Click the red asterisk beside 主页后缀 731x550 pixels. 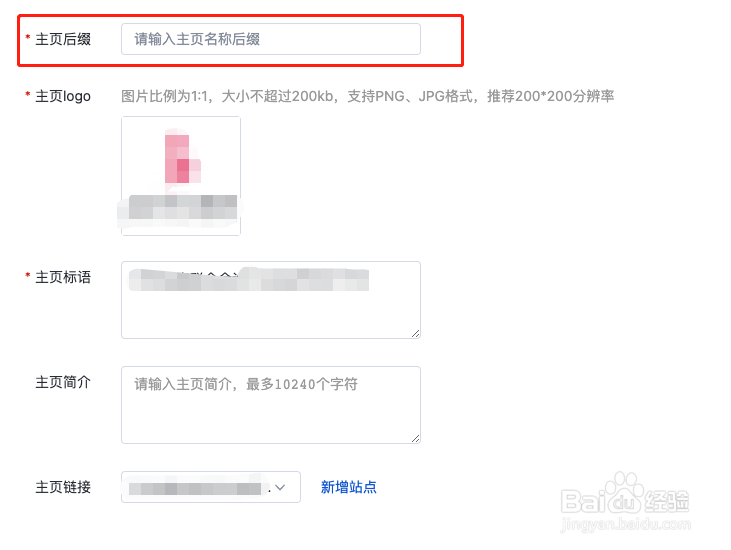coord(28,37)
